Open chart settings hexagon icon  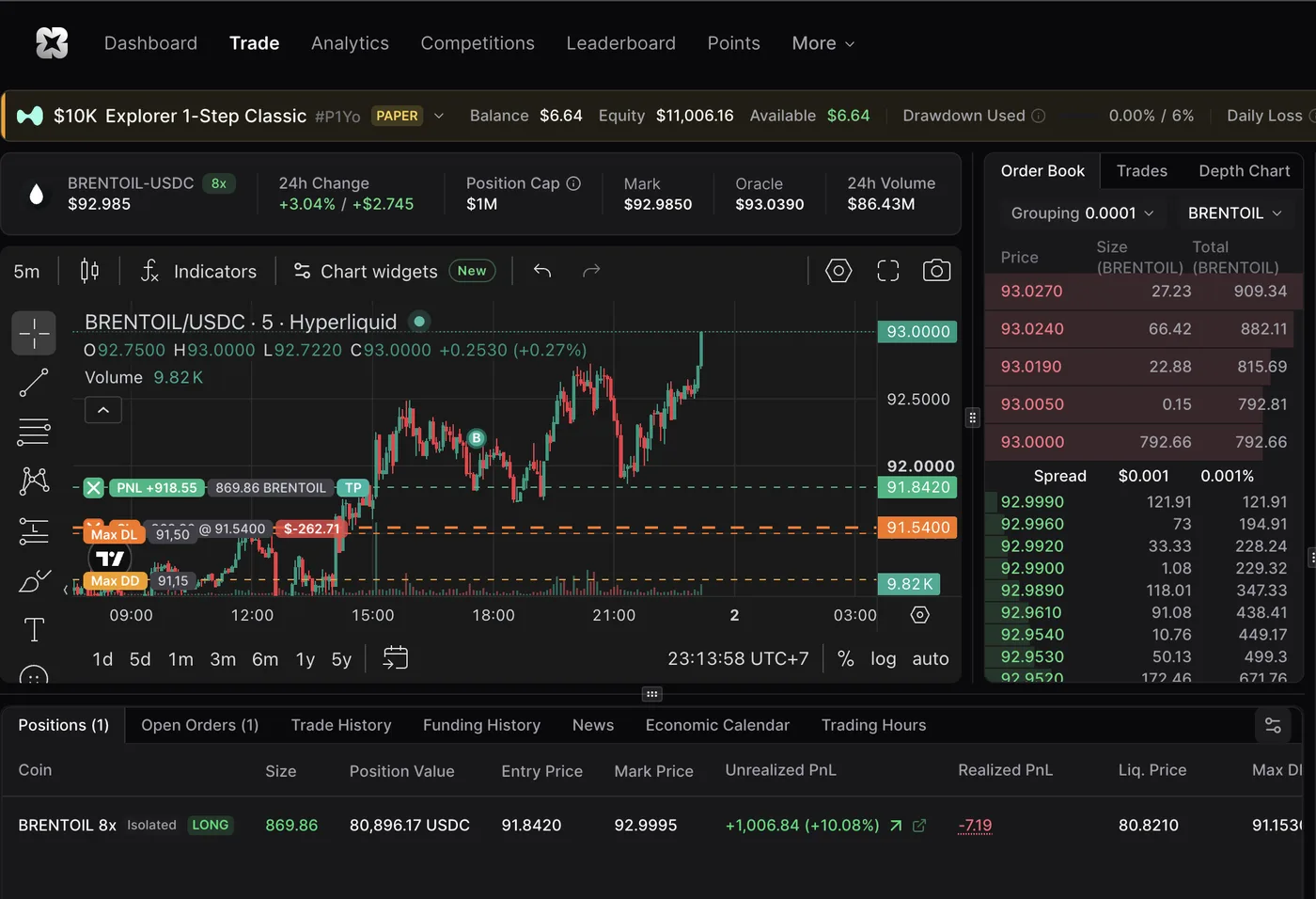point(838,271)
